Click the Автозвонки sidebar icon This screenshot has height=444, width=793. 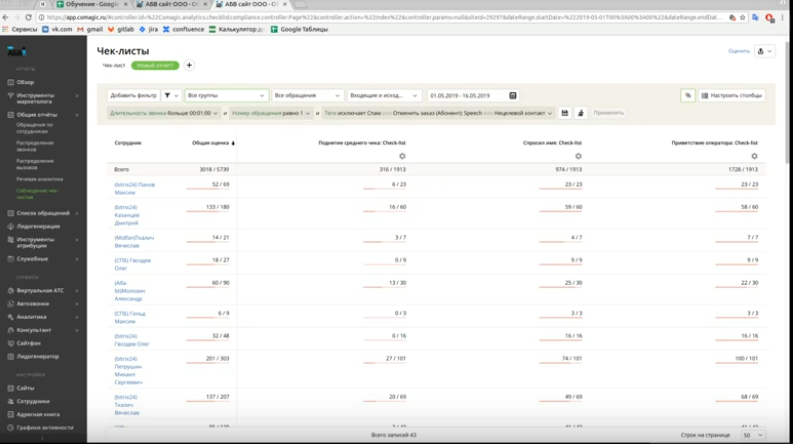11,303
